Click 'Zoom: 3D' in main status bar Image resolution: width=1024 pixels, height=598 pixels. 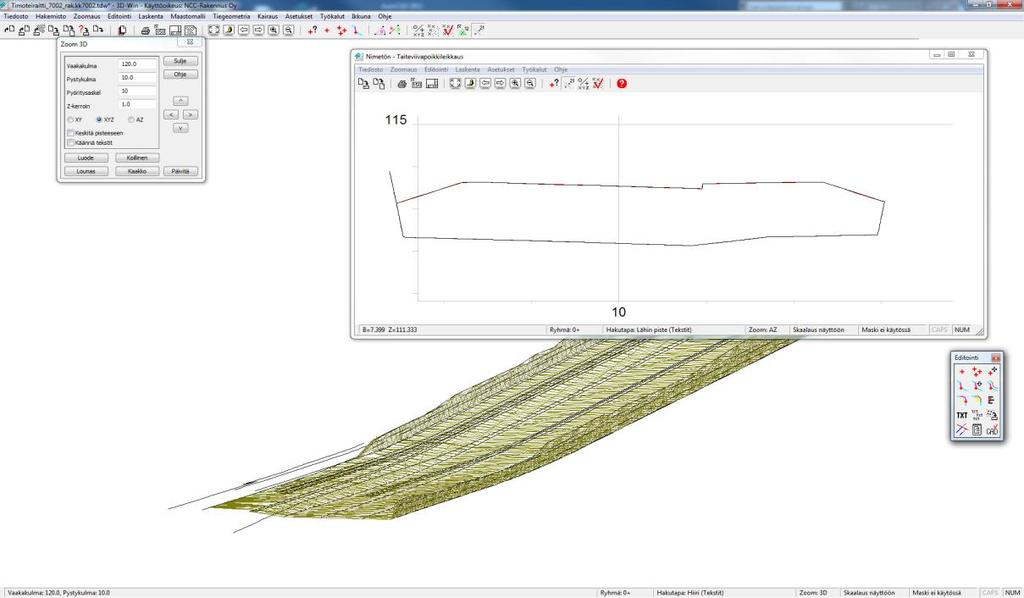click(813, 593)
